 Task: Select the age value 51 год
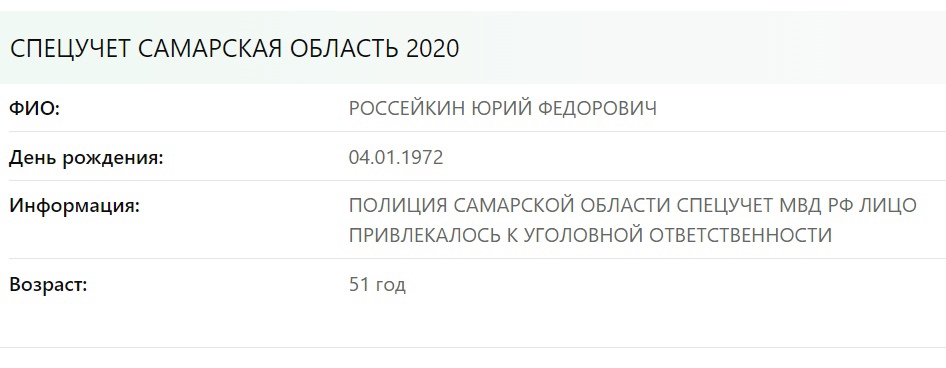(377, 284)
